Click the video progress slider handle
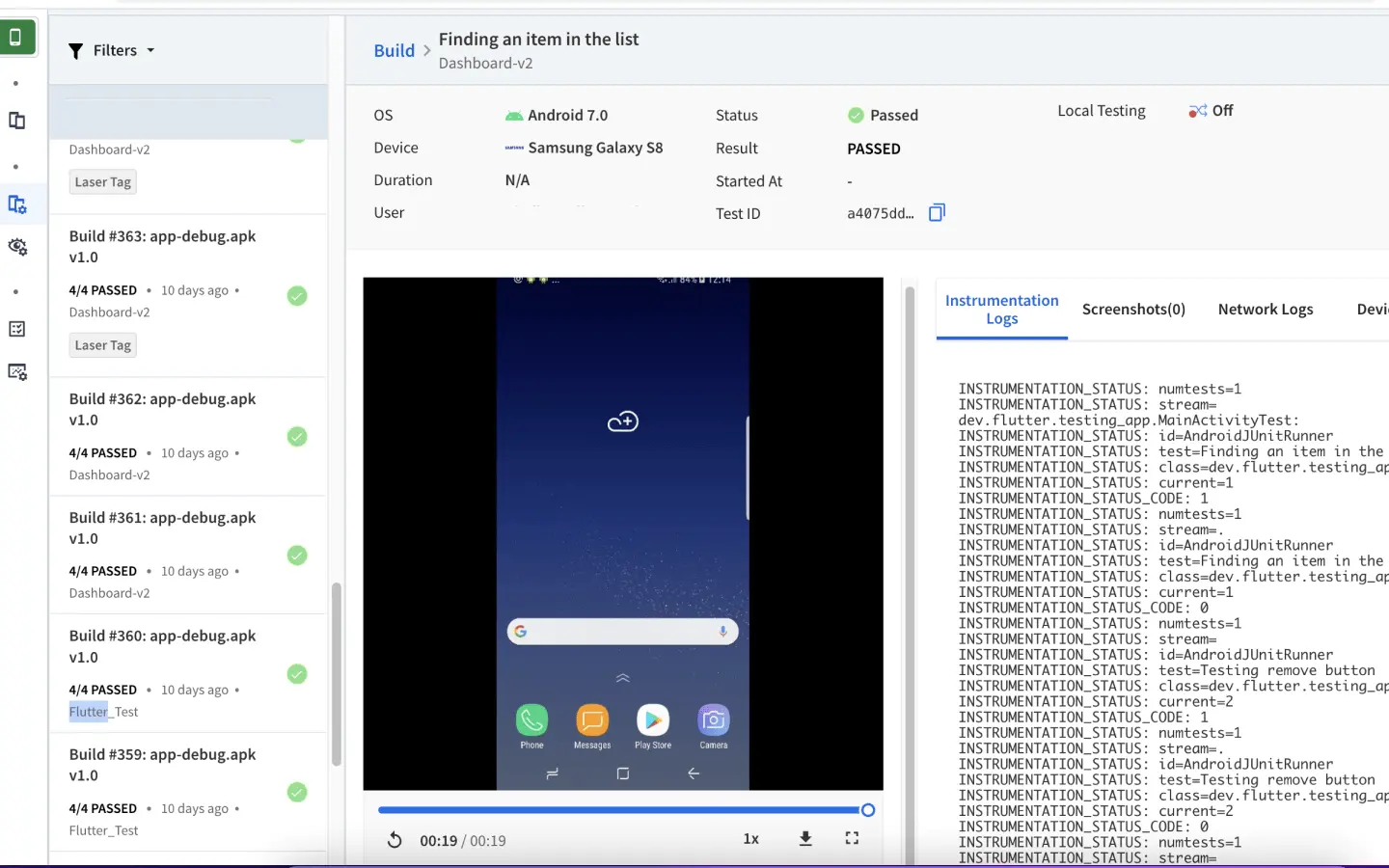Screen dimensions: 1389x868 point(867,810)
